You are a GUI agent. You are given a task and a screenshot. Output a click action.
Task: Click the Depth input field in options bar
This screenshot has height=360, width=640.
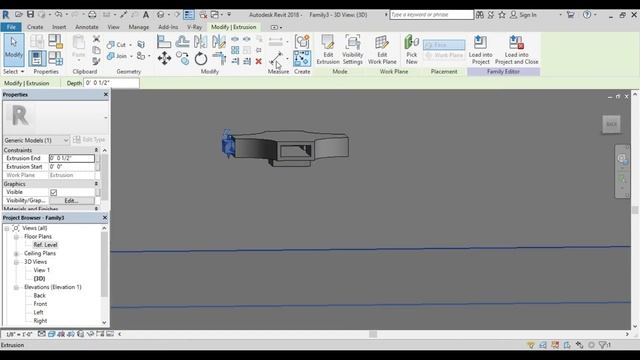click(111, 83)
